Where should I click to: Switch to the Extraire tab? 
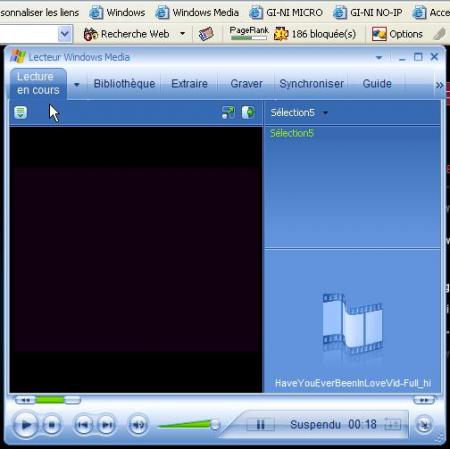[189, 84]
